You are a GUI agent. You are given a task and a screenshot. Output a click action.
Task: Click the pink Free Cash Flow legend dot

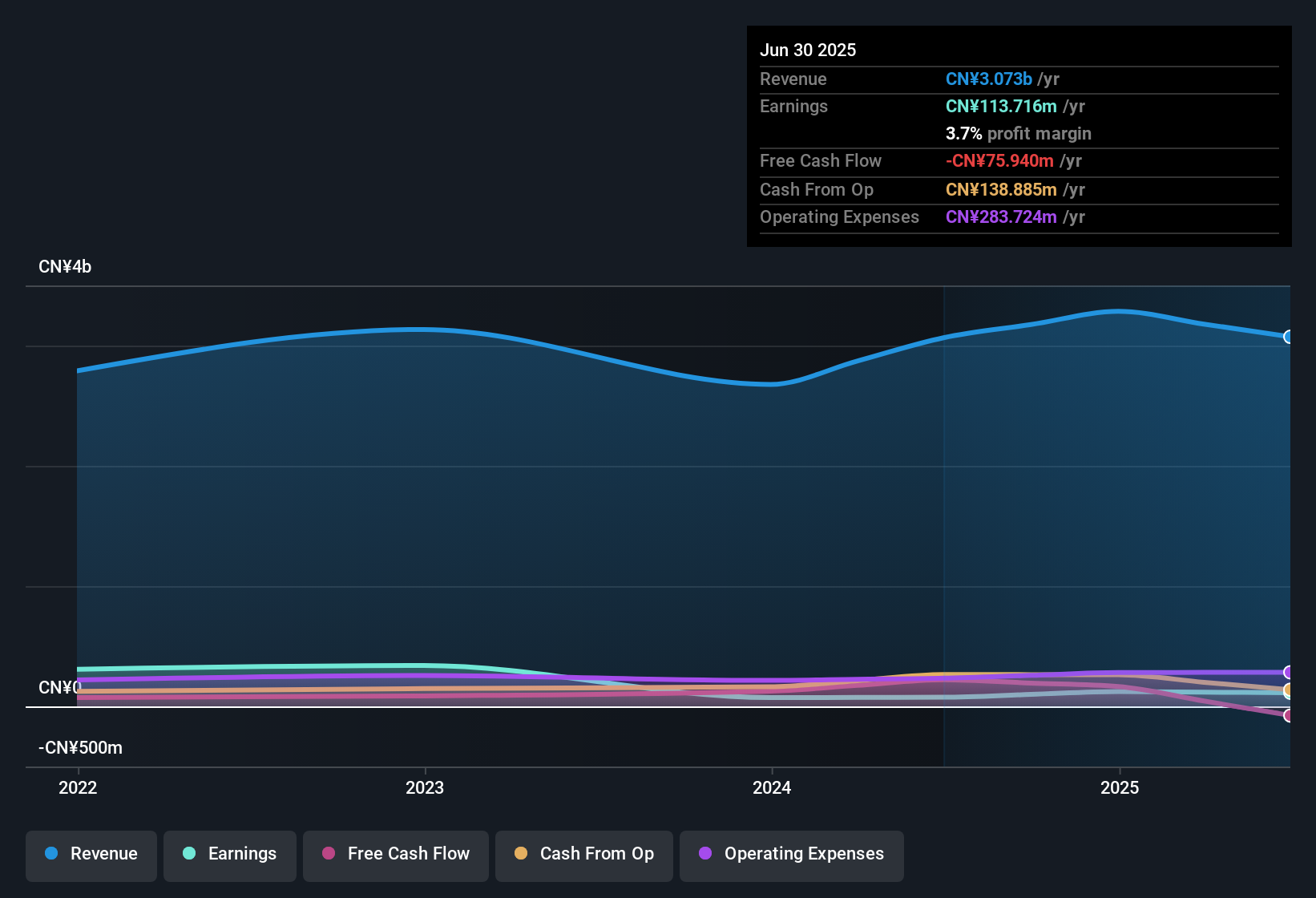[328, 854]
